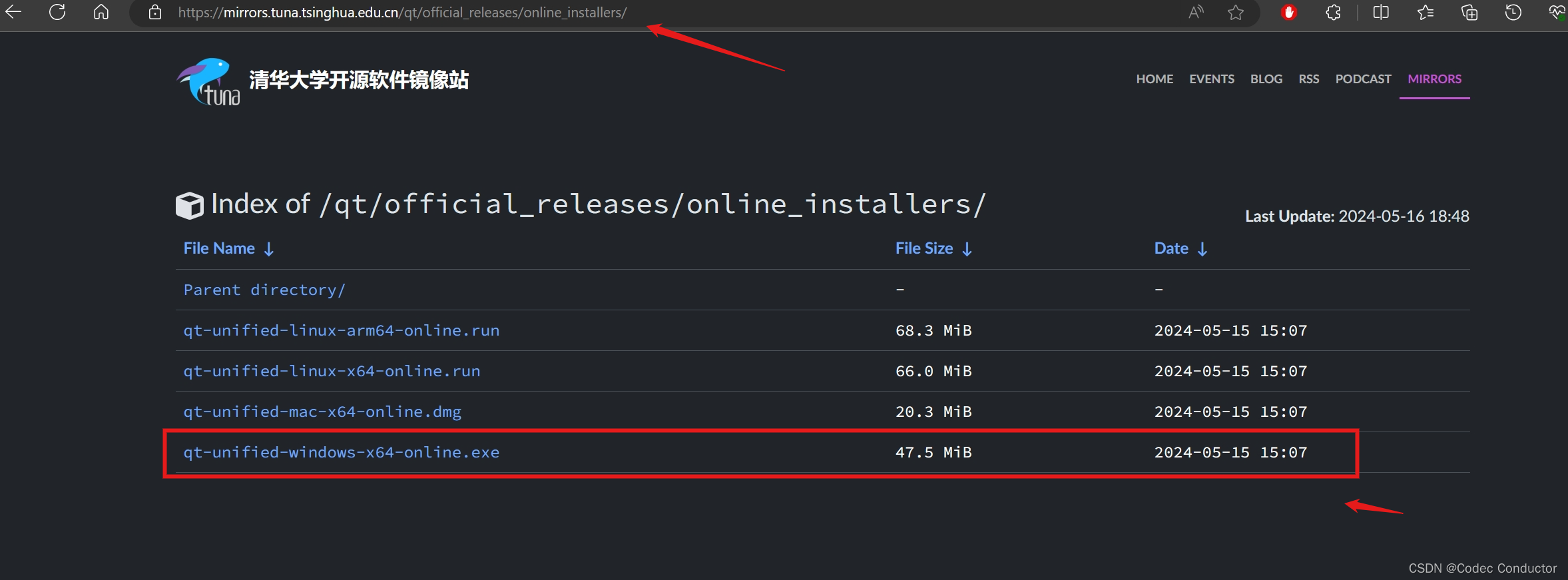The height and width of the screenshot is (580, 1568).
Task: Download qt-unified-linux-x64-online.run
Action: 332,371
